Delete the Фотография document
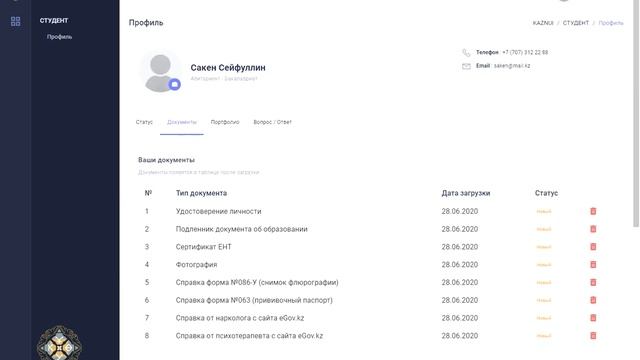Viewport: 640px width, 360px height. coord(593,264)
